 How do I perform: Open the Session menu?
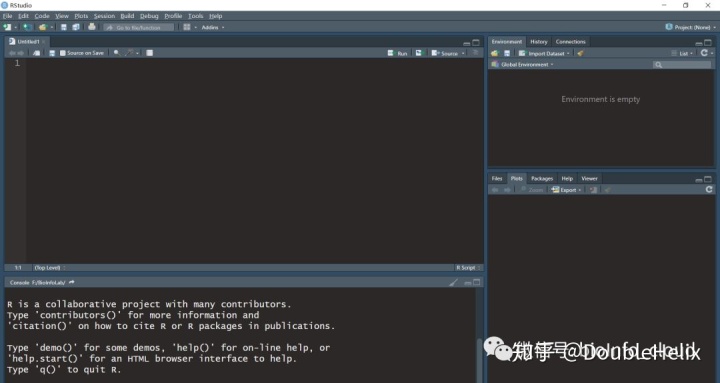104,16
